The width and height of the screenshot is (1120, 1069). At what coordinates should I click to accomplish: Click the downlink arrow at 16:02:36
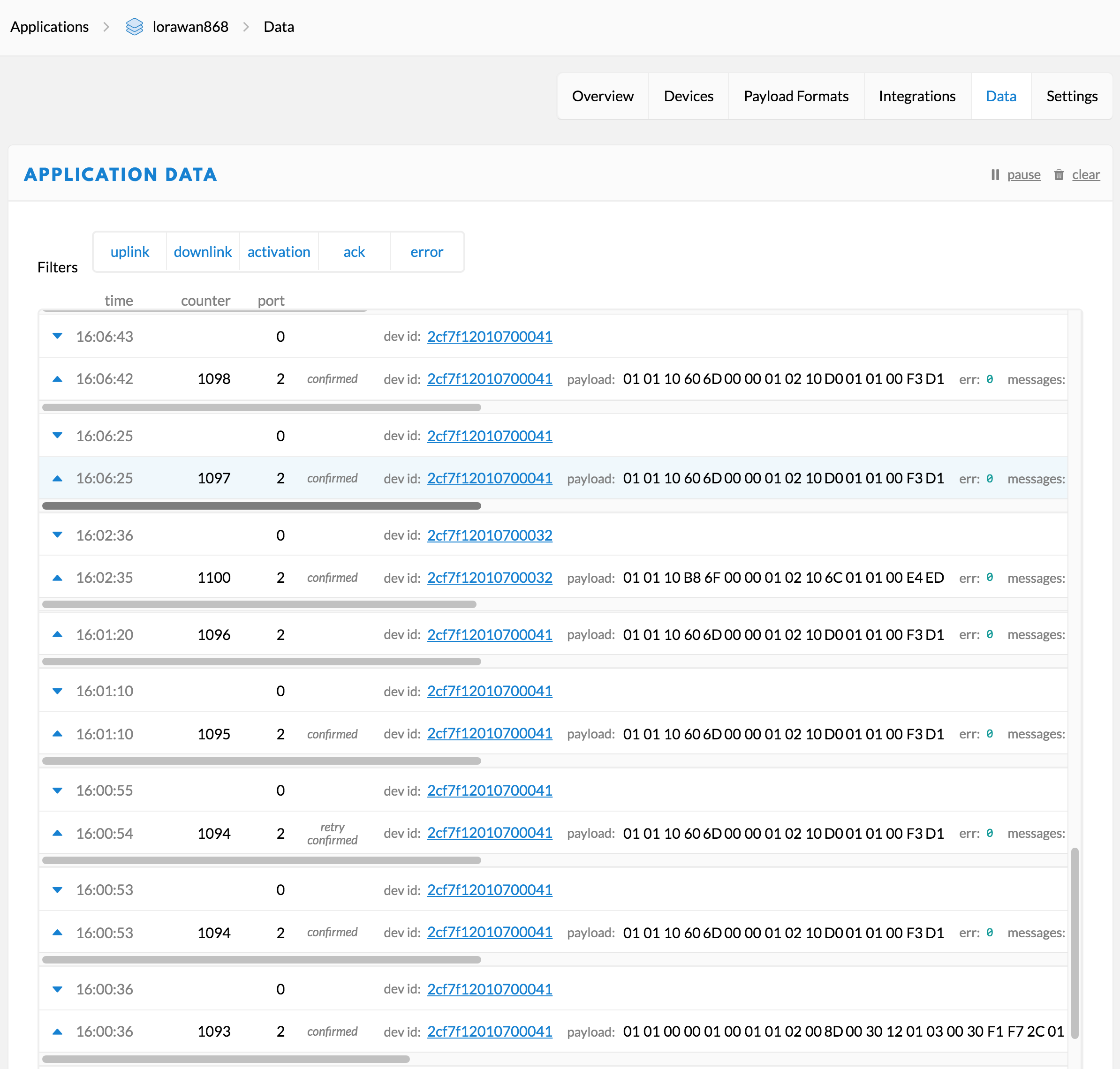pyautogui.click(x=57, y=535)
